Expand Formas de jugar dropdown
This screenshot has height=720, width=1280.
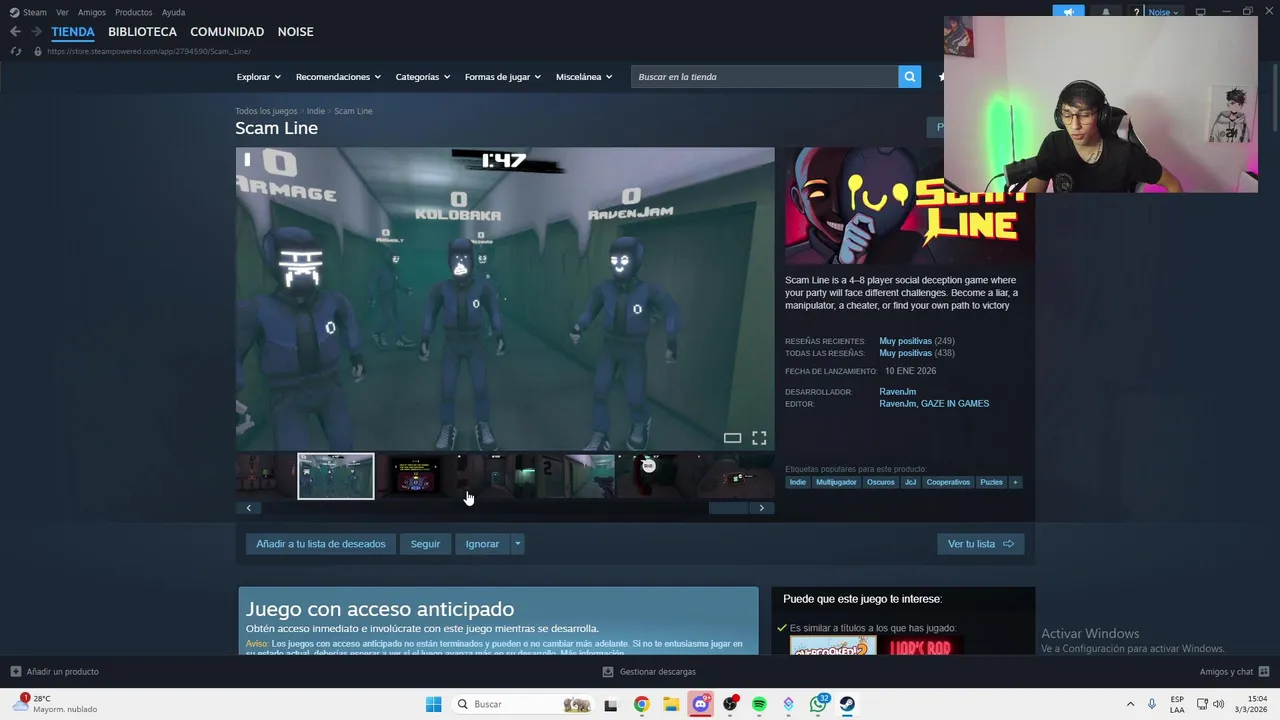click(503, 77)
